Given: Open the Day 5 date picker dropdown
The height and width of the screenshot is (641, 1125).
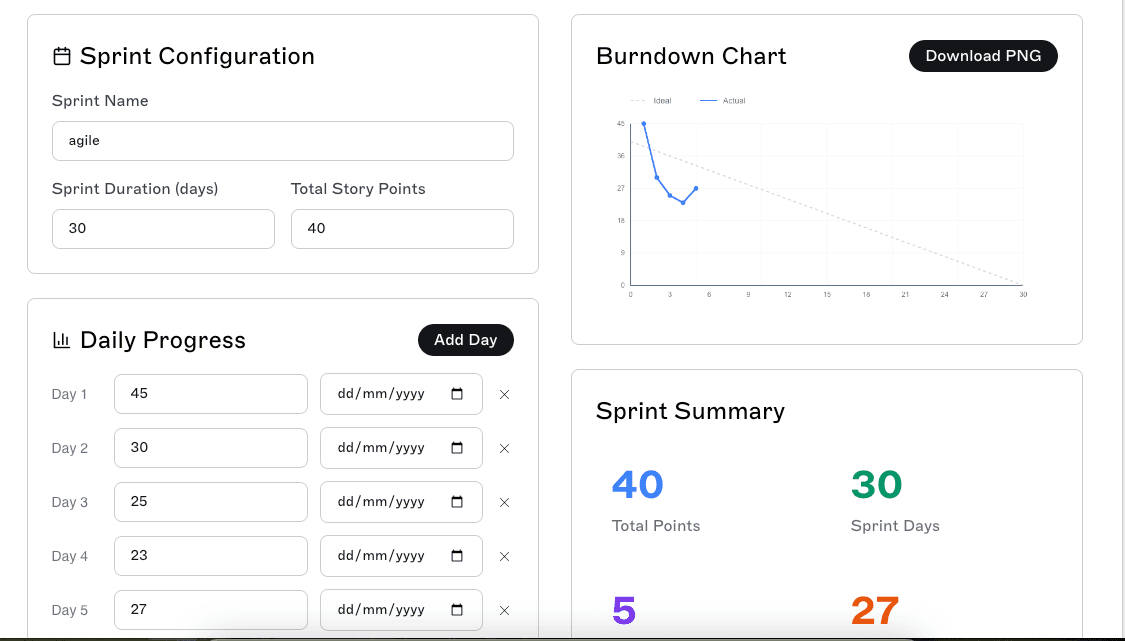Looking at the screenshot, I should (459, 609).
